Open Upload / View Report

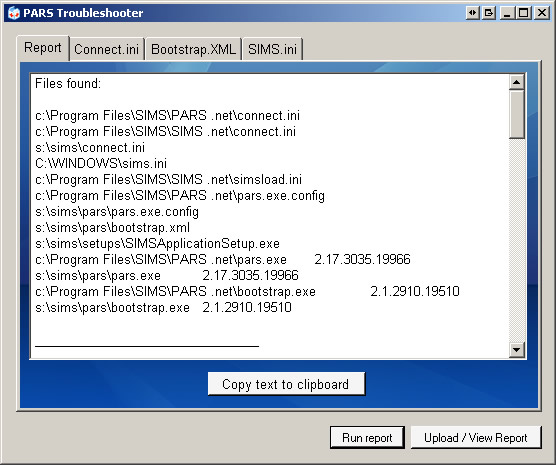pyautogui.click(x=476, y=437)
